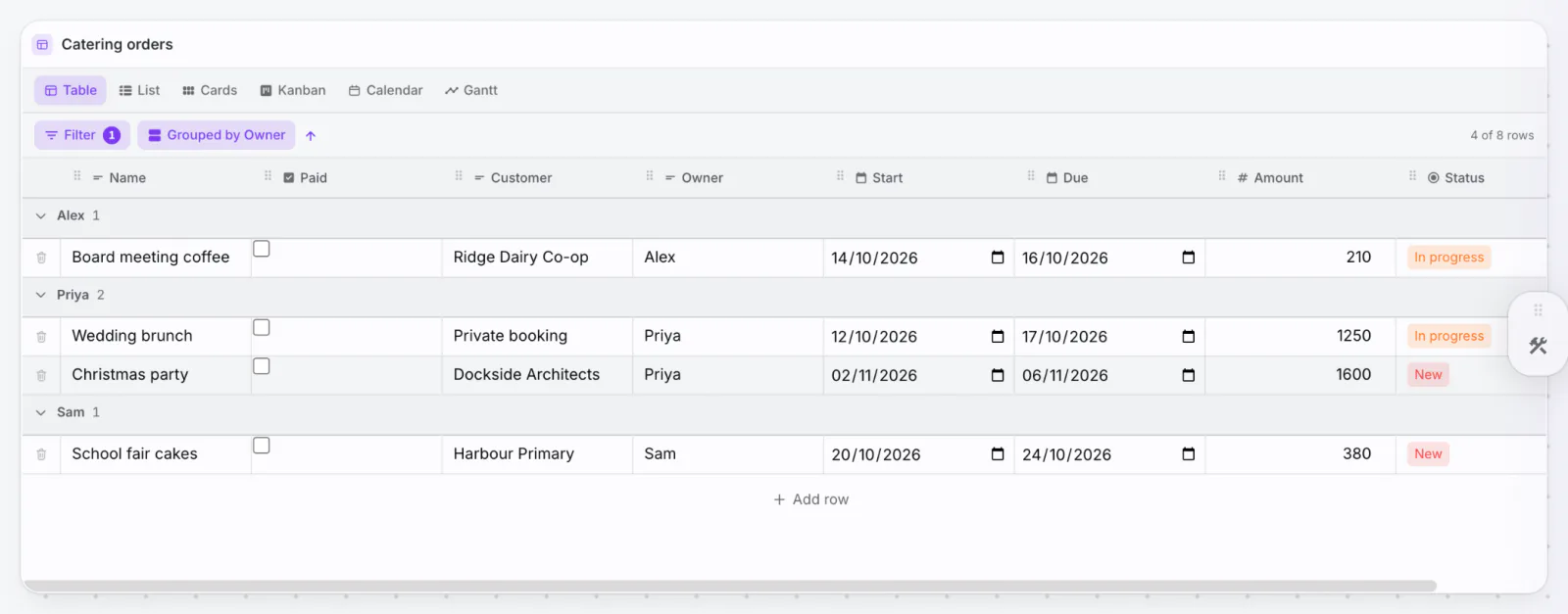Click the Dockside Architects cell
Image resolution: width=1568 pixels, height=614 pixels.
click(537, 375)
